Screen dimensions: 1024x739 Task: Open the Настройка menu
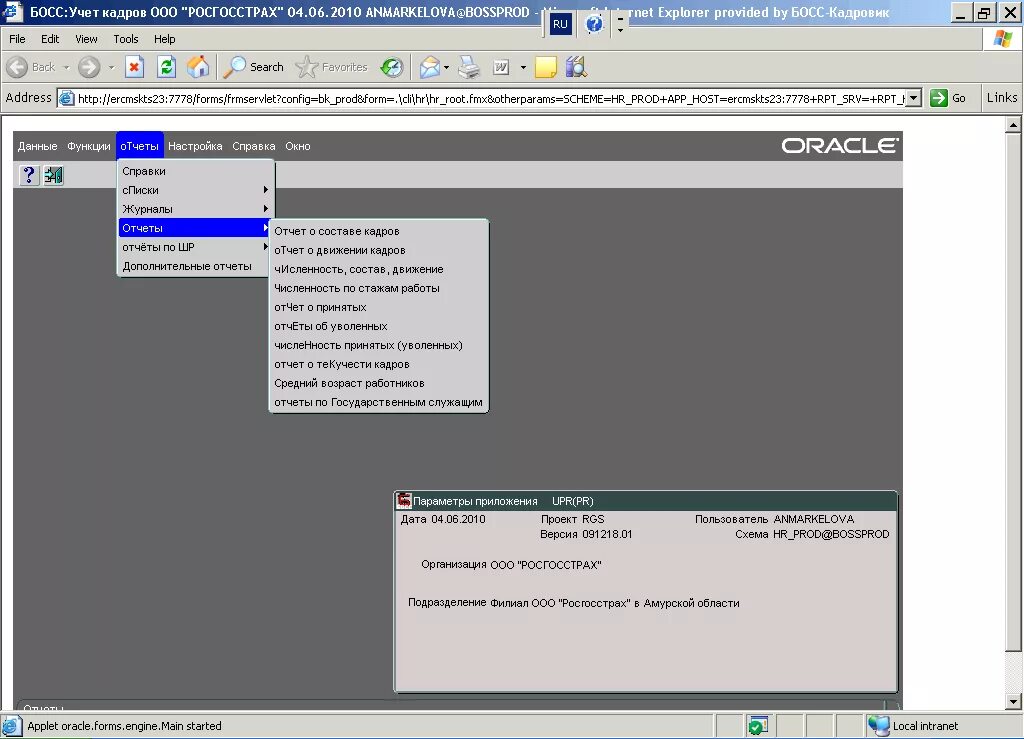195,146
